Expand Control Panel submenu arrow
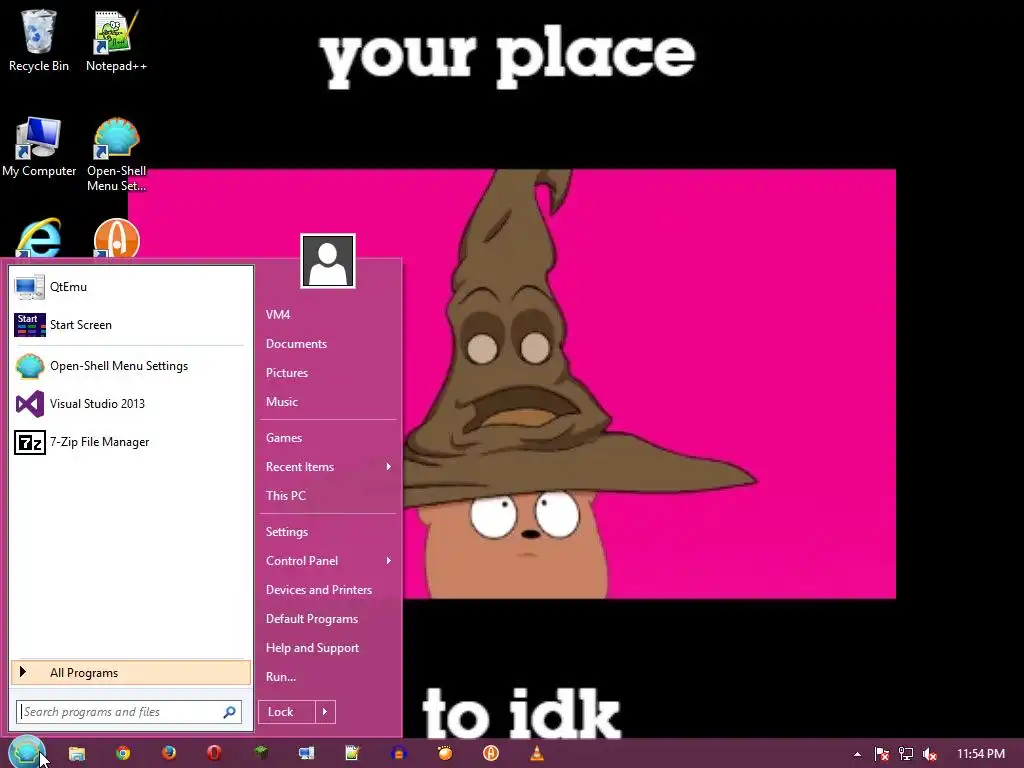The image size is (1024, 768). pyautogui.click(x=389, y=560)
